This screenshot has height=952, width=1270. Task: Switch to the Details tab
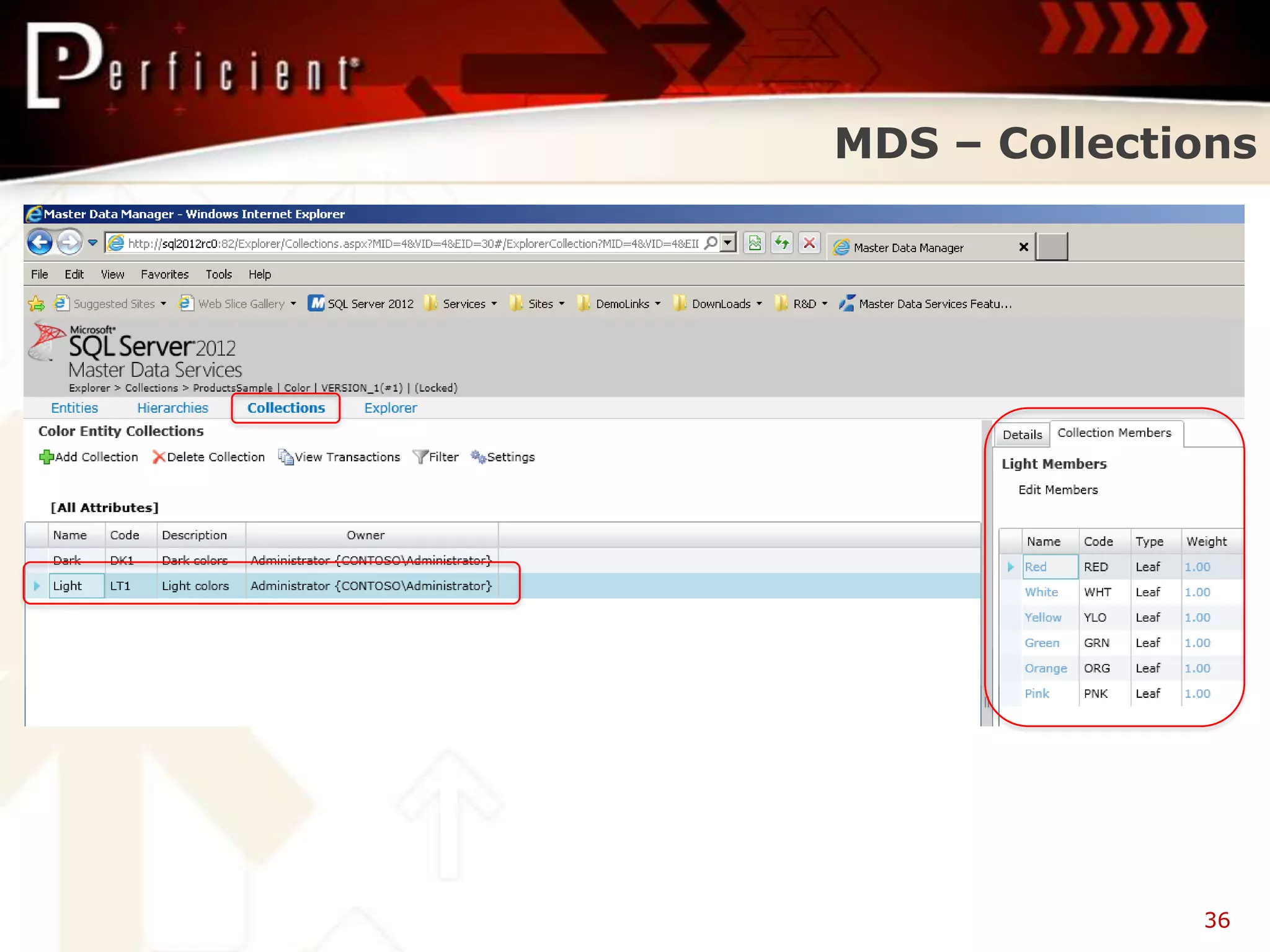[x=1022, y=434]
